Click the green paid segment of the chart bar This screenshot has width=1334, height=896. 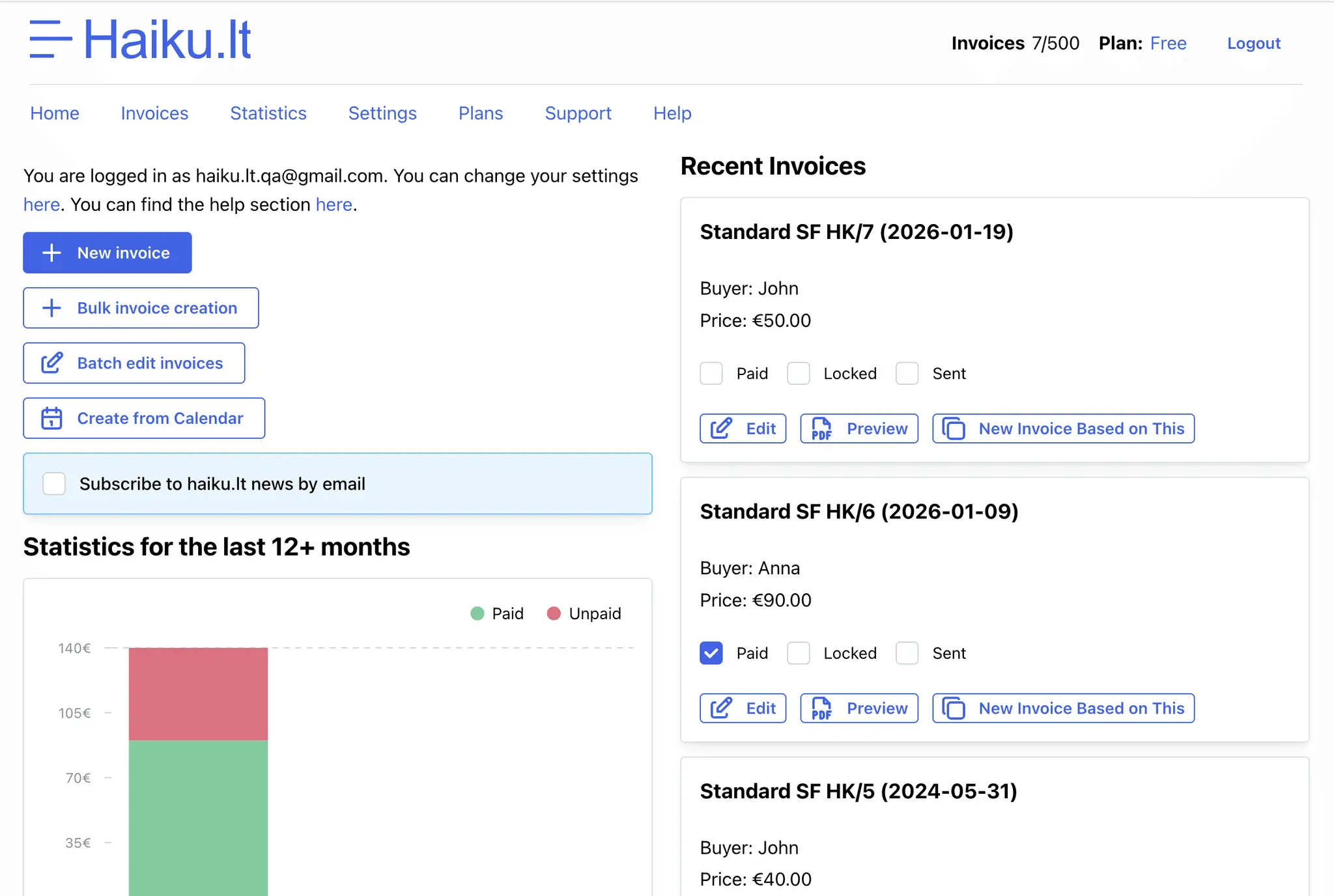[198, 818]
